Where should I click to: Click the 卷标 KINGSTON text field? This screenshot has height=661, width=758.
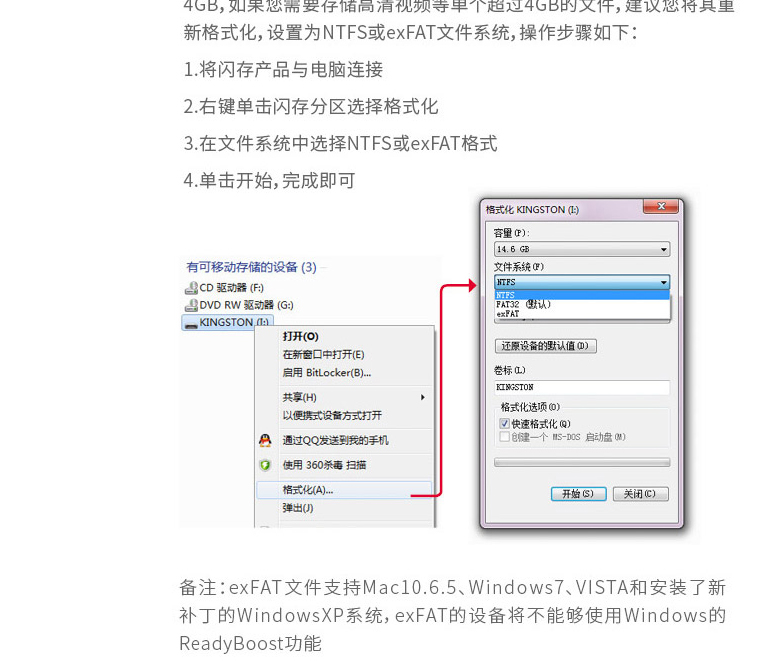point(582,387)
